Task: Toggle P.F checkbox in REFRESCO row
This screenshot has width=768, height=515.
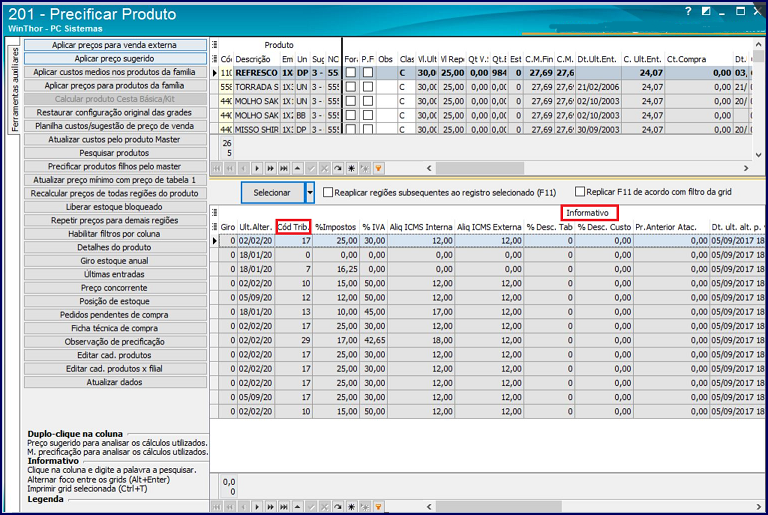Action: pyautogui.click(x=368, y=73)
